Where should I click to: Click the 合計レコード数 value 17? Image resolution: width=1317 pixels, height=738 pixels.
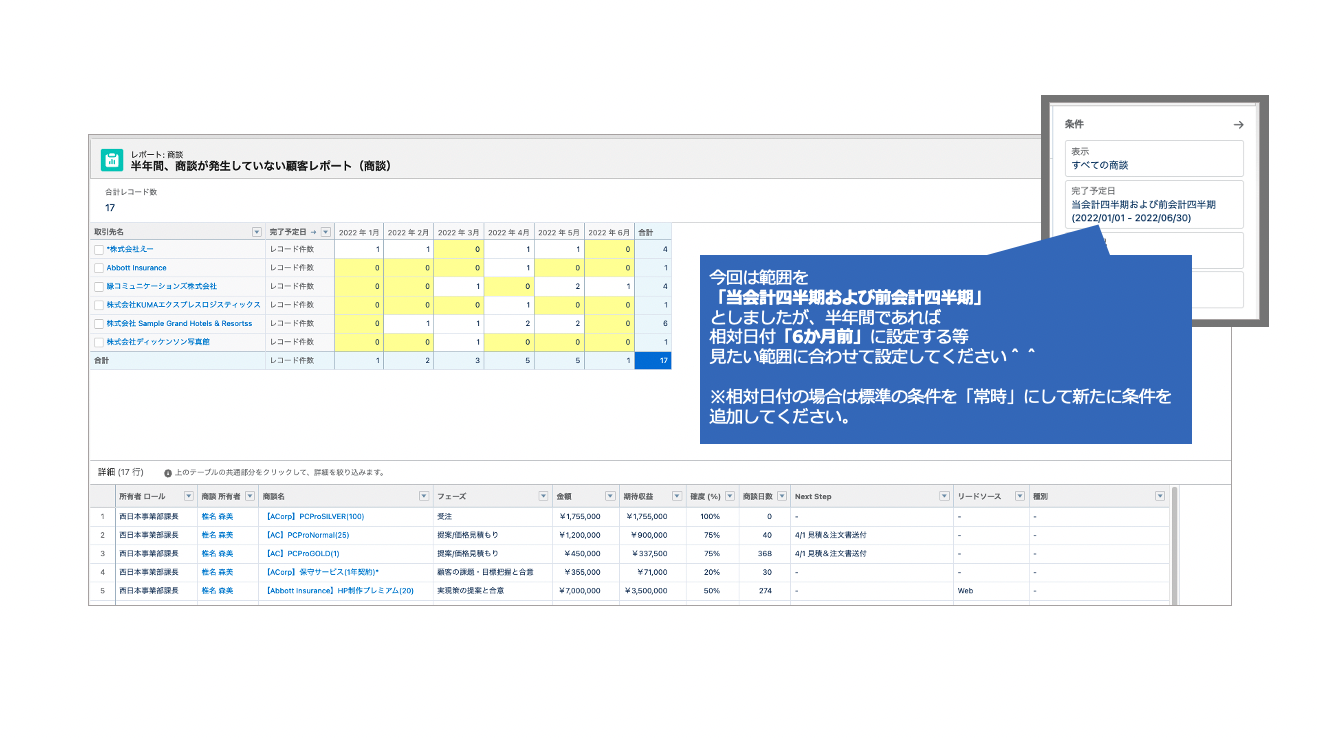tap(110, 208)
